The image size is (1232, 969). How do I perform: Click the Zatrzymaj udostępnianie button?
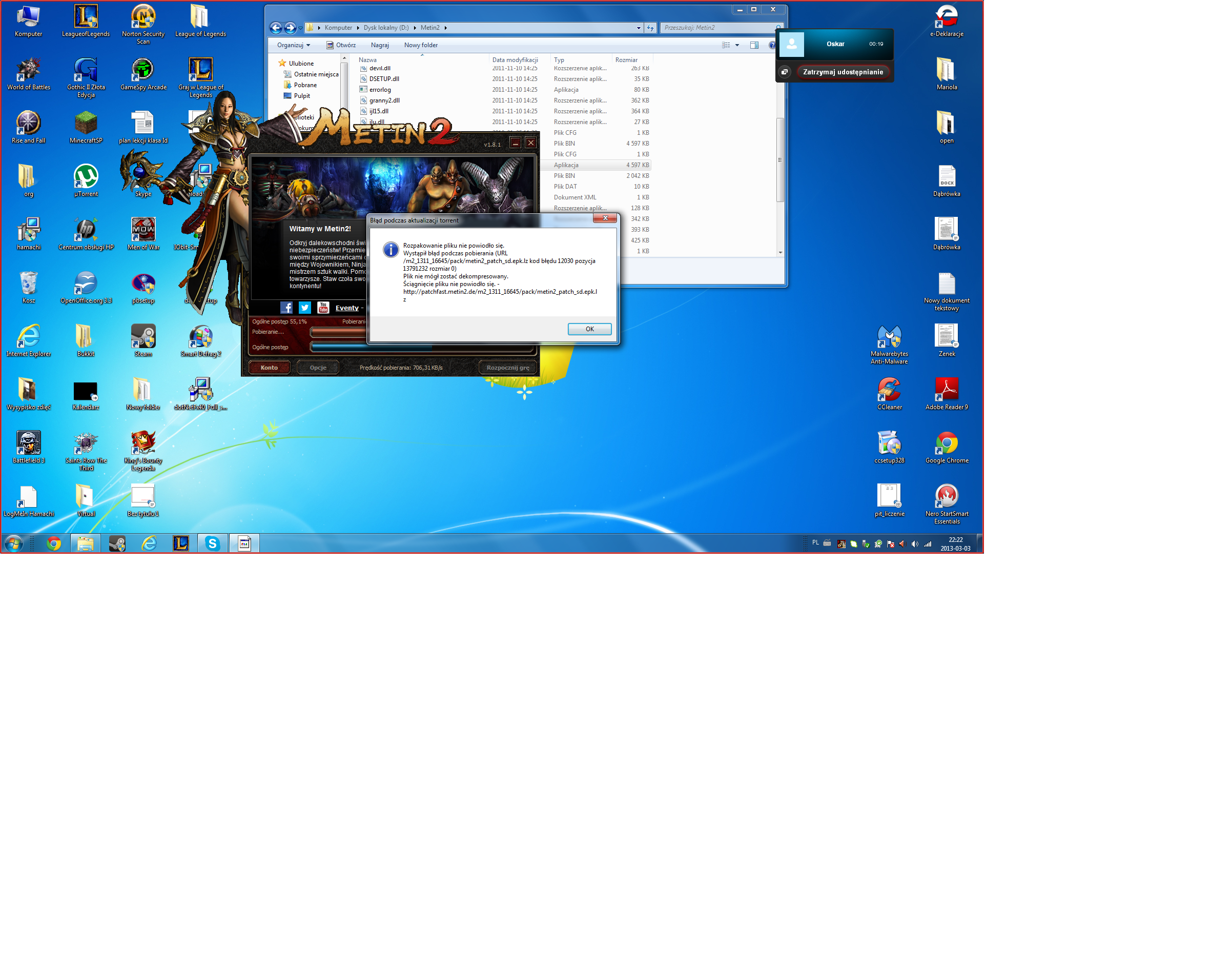(x=843, y=72)
